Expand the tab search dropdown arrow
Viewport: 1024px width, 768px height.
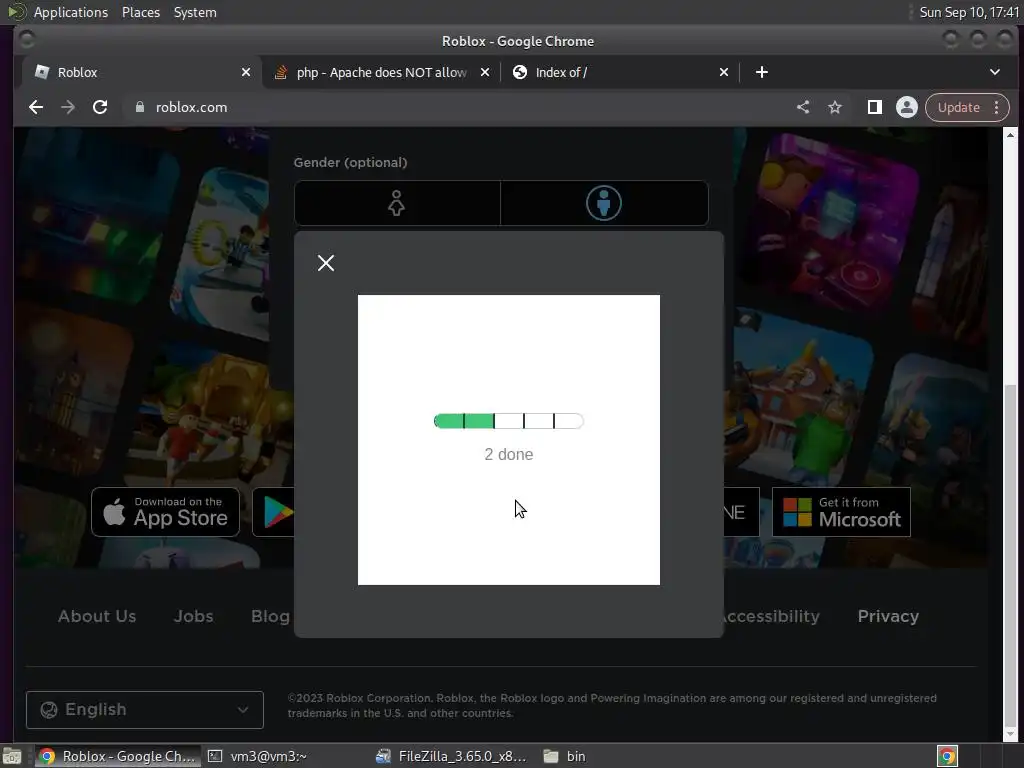click(995, 72)
